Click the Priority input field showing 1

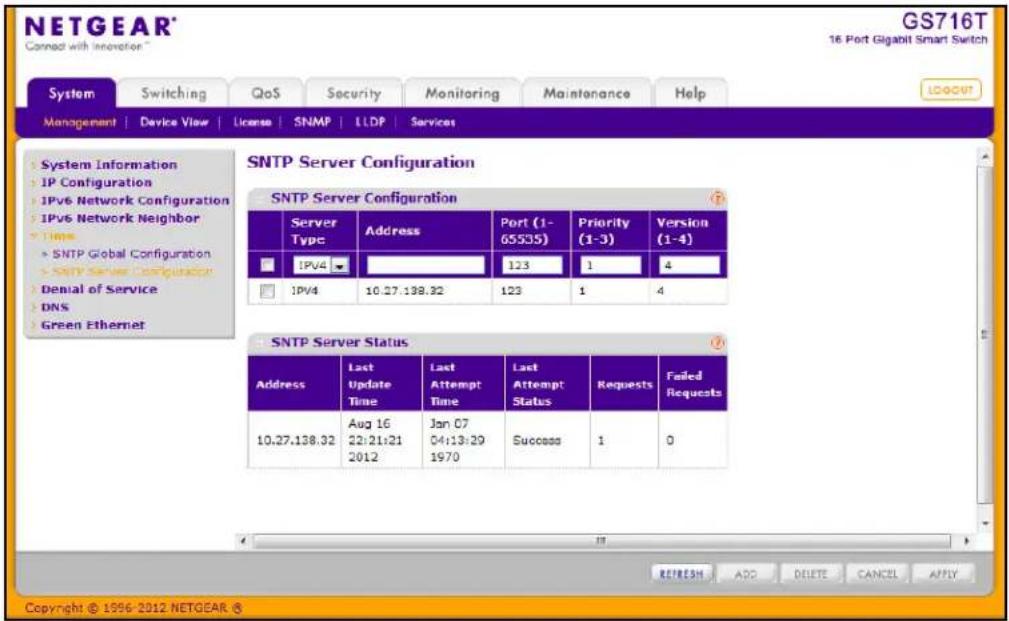[611, 265]
